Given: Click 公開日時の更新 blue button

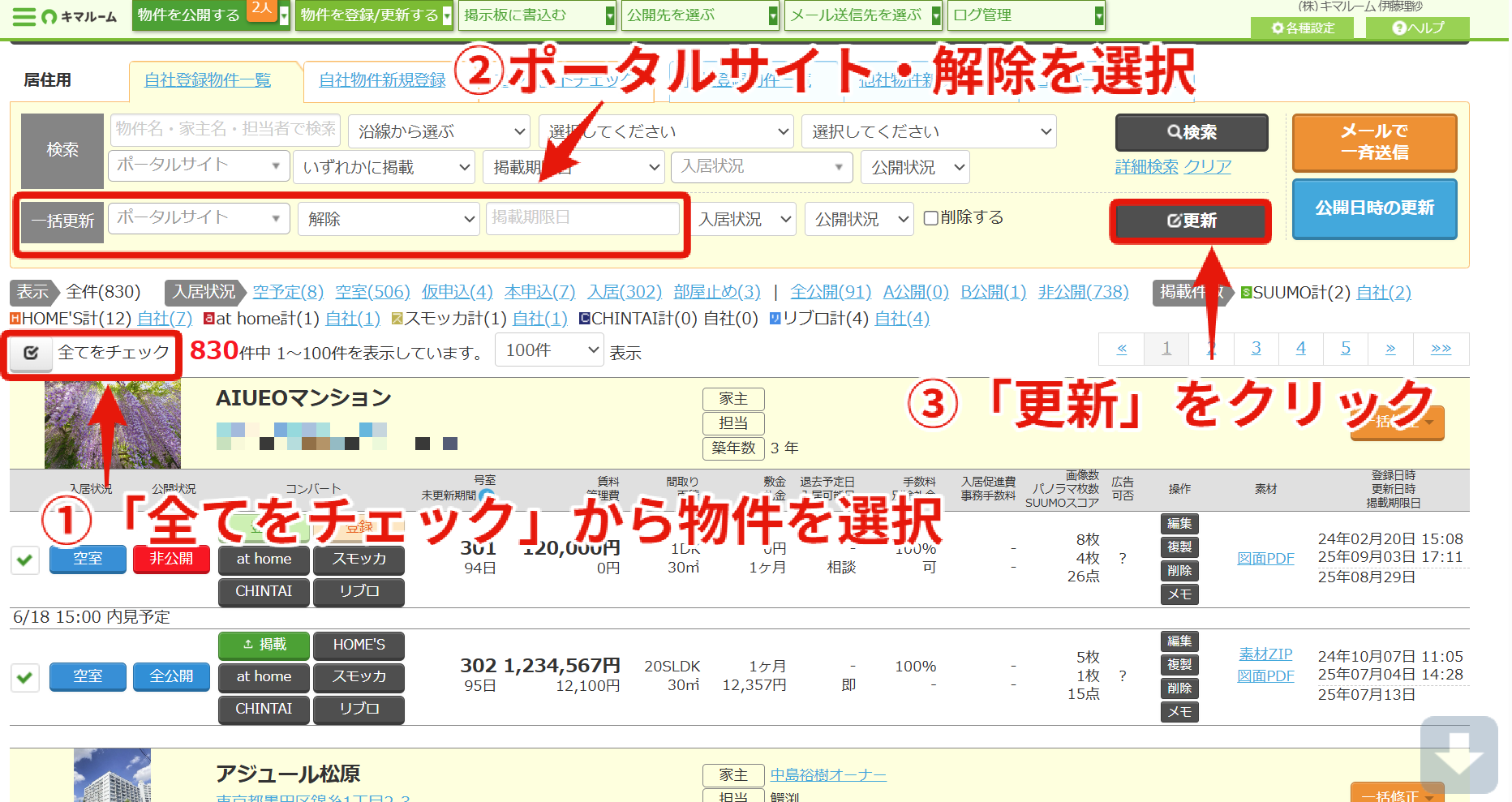Looking at the screenshot, I should [1374, 208].
